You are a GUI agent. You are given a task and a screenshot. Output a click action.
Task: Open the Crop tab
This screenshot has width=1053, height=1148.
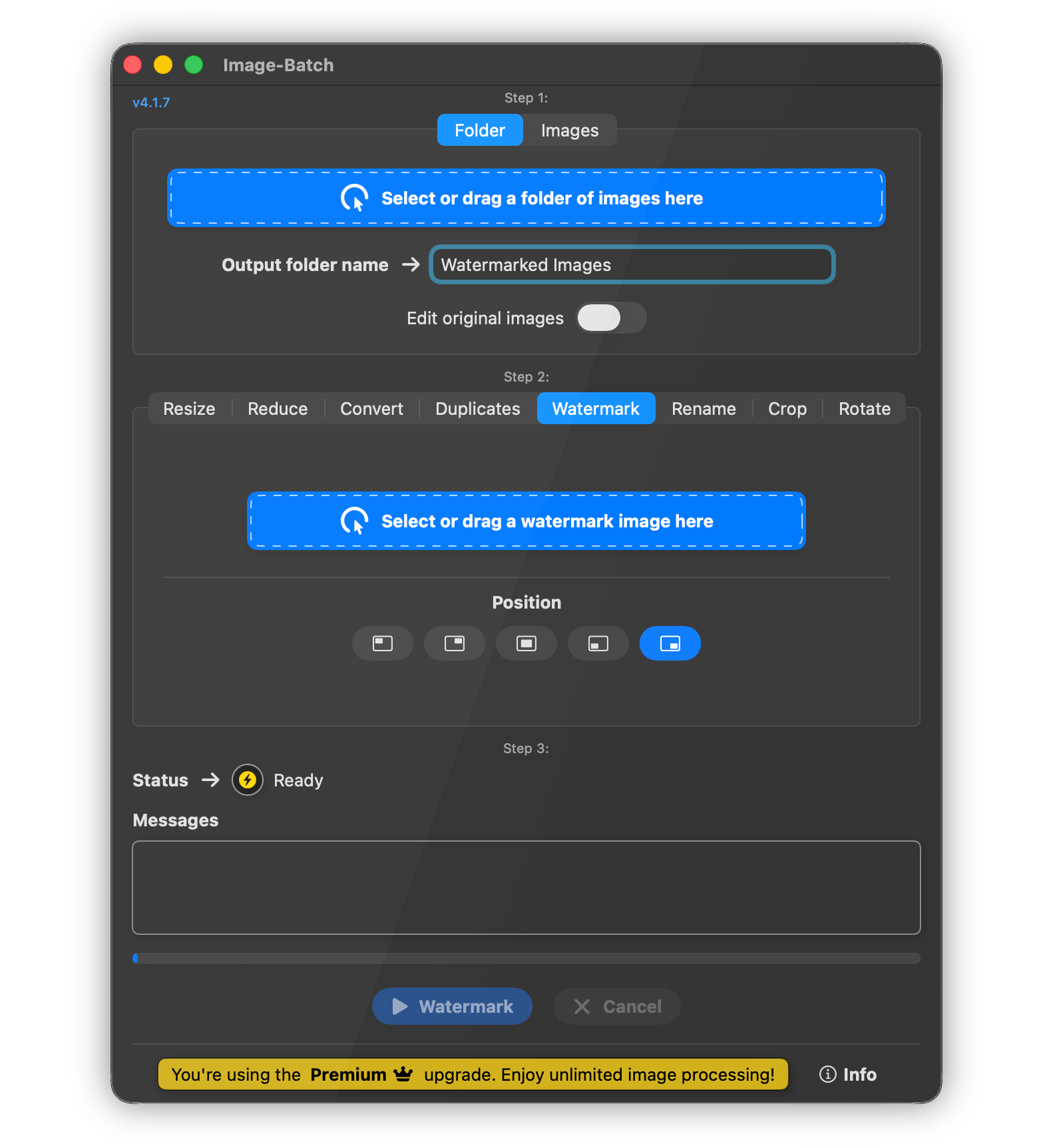pyautogui.click(x=787, y=408)
